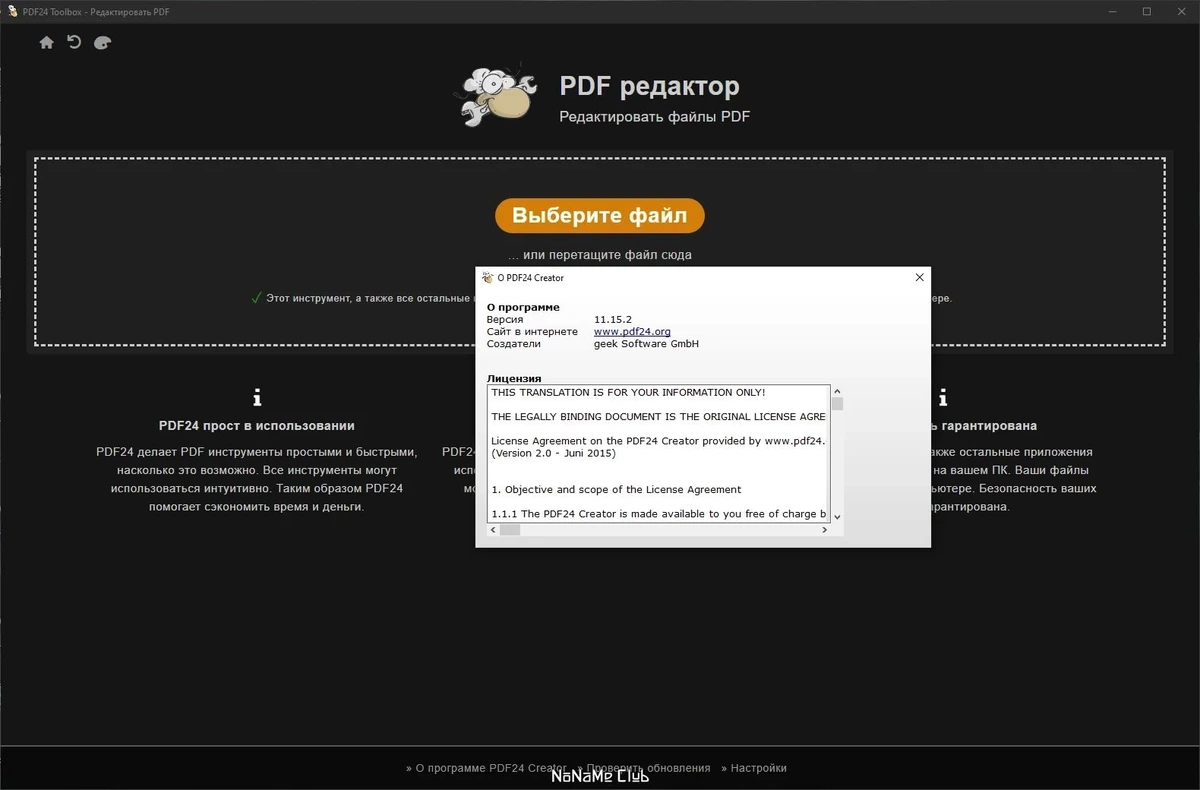Close the "О PDF24 Creator" dialog
1200x790 pixels.
(x=920, y=277)
